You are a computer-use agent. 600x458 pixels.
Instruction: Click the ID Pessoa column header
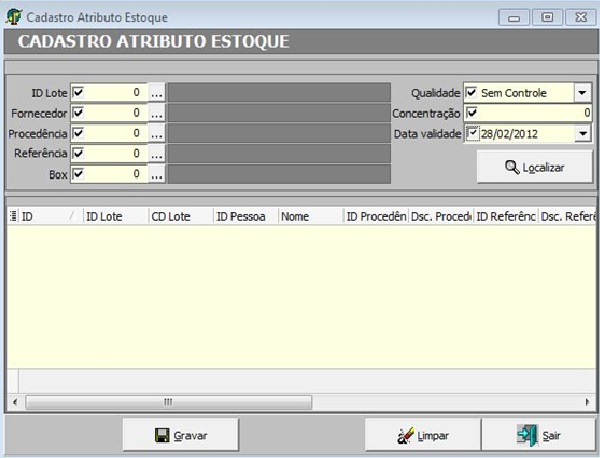tap(244, 216)
